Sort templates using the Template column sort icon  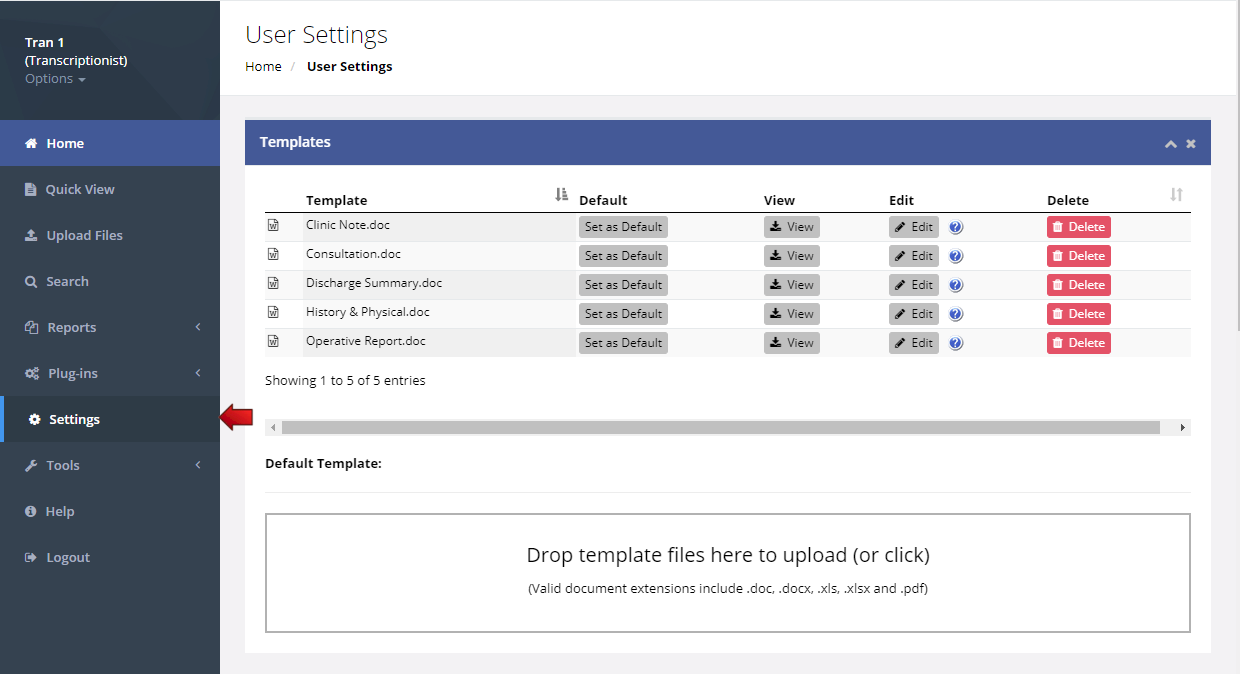click(561, 195)
